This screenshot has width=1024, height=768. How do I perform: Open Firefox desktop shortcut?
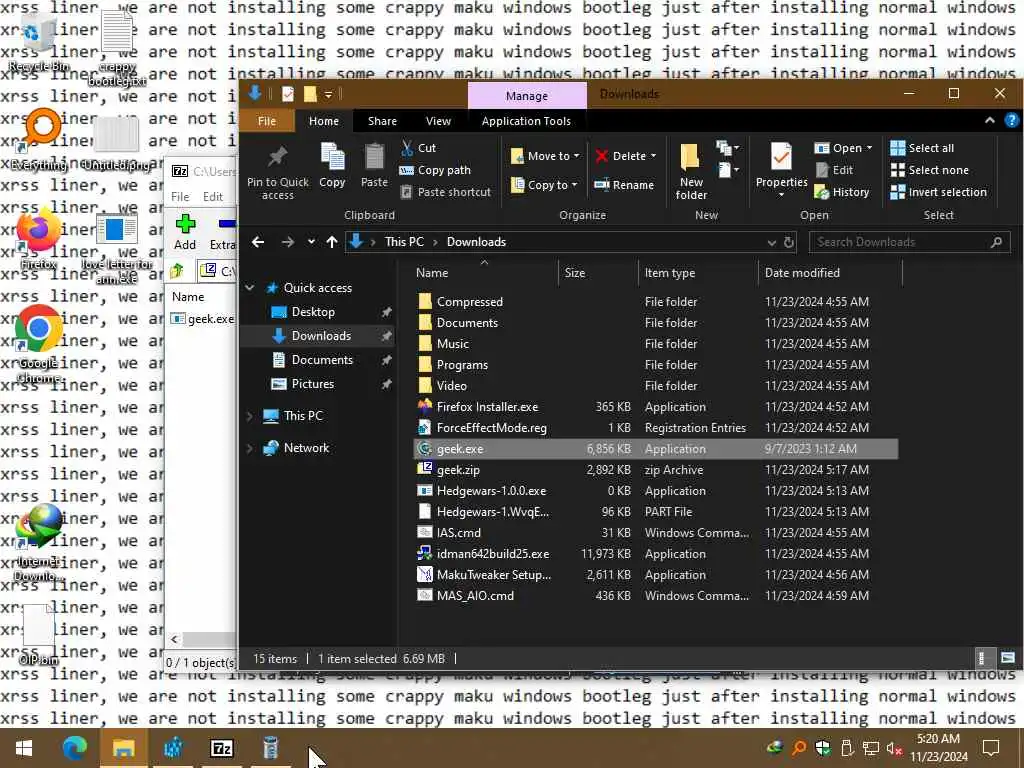[38, 239]
